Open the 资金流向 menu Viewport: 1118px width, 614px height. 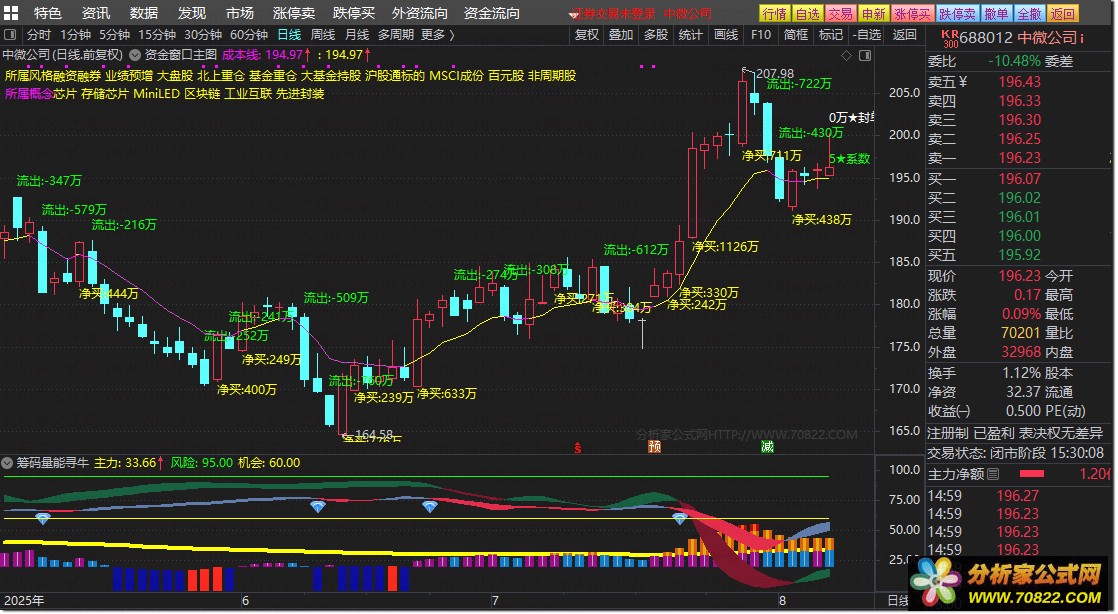point(491,13)
